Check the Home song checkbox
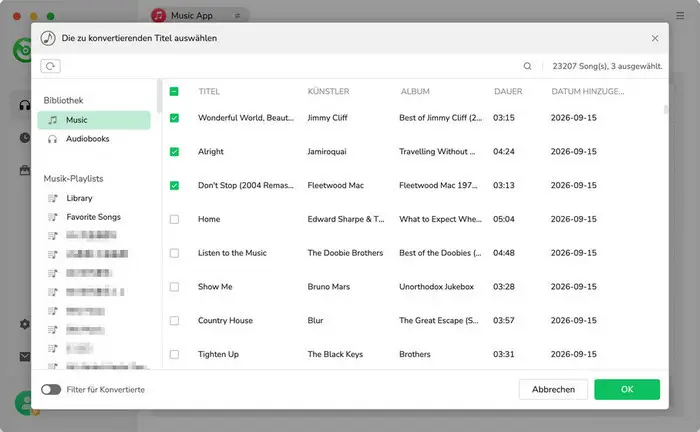Viewport: 700px width, 432px height. click(174, 219)
